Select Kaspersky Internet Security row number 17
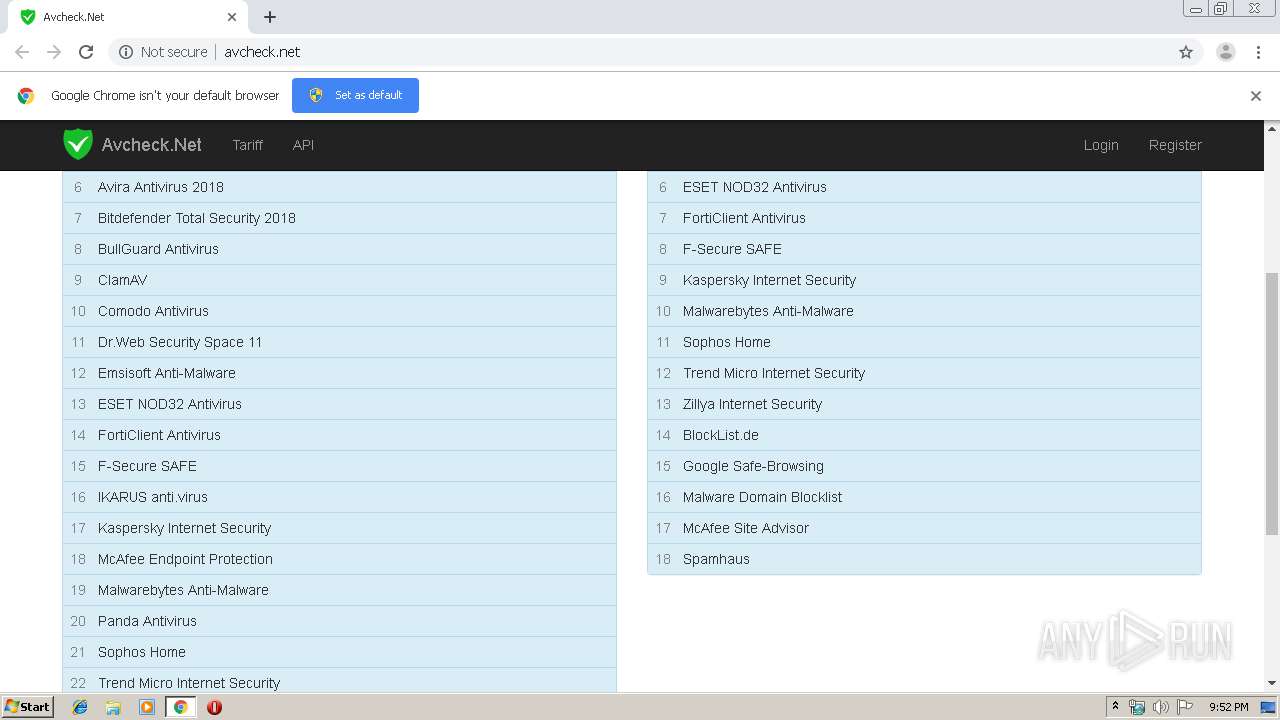The image size is (1280, 720). [339, 528]
